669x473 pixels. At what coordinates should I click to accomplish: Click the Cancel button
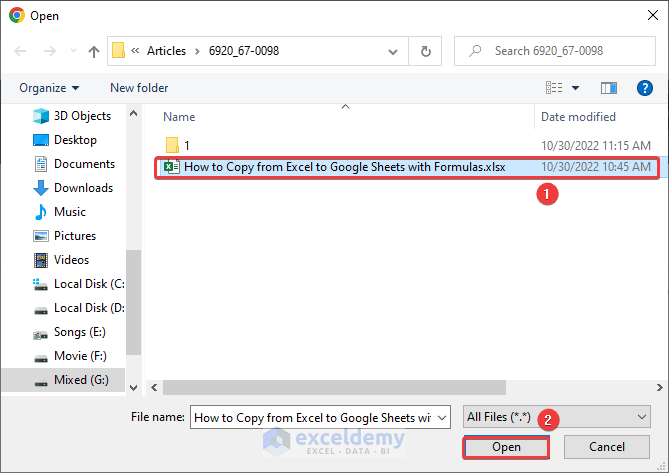click(x=607, y=447)
